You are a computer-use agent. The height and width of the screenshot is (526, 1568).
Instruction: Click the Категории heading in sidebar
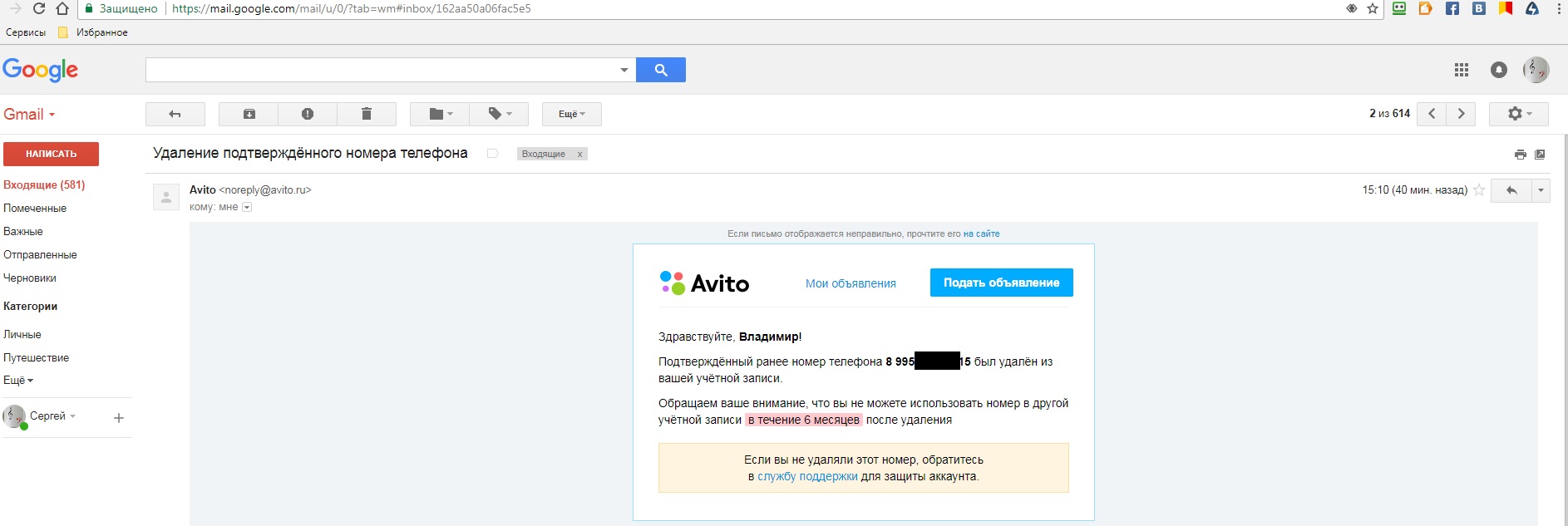(30, 307)
